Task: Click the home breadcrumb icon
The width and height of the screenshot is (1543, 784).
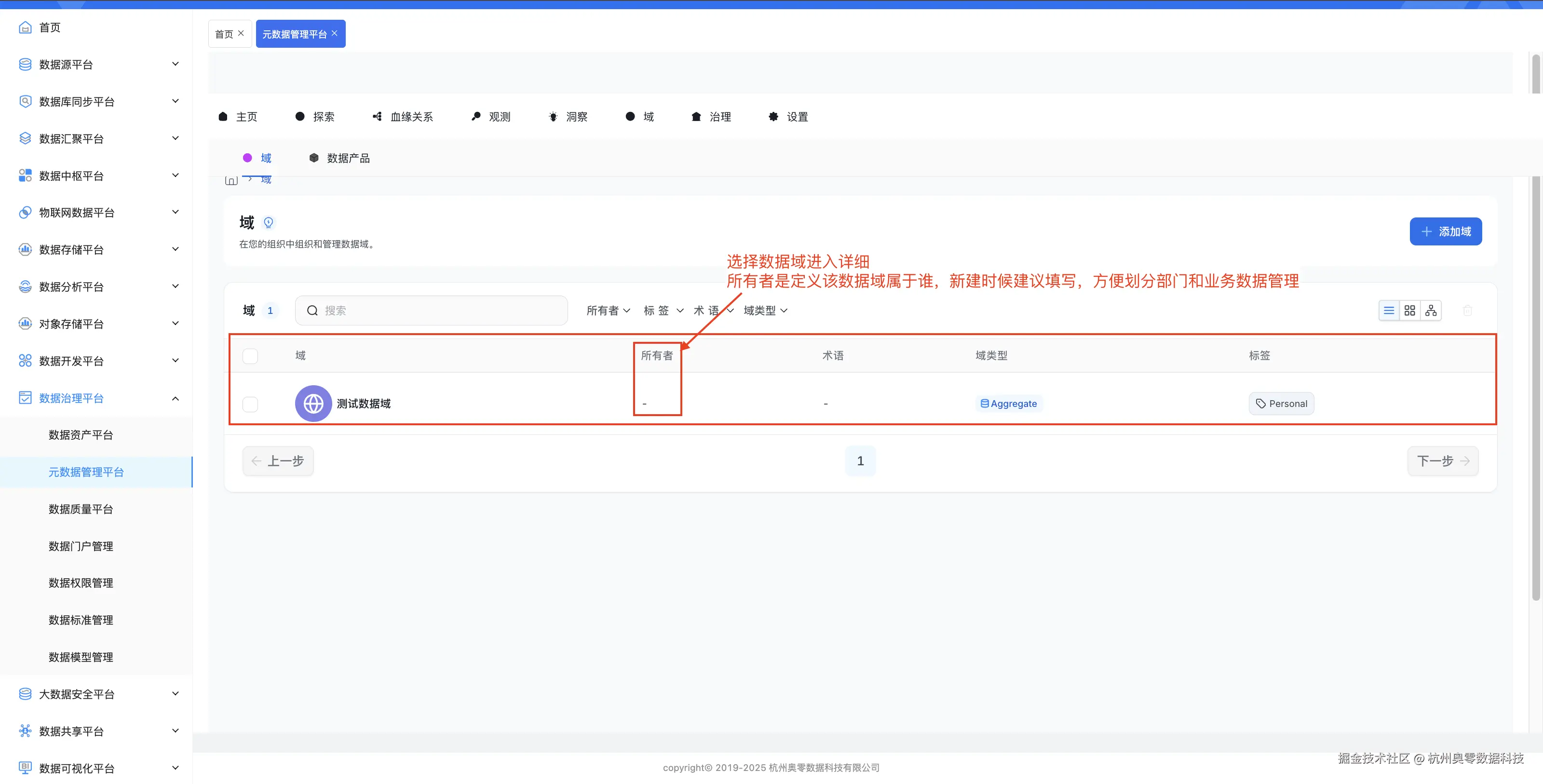Action: coord(230,180)
